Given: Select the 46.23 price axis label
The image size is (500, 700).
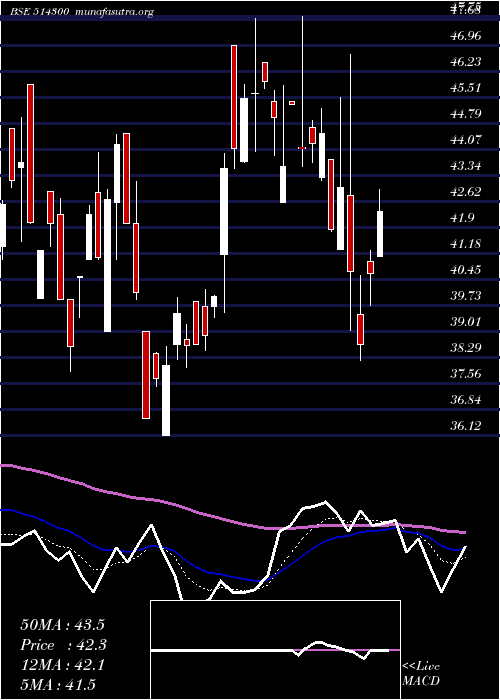Looking at the screenshot, I should pyautogui.click(x=466, y=61).
